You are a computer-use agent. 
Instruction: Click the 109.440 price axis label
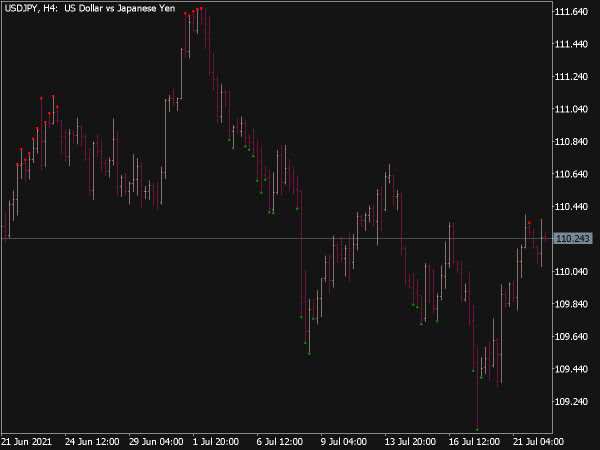click(x=571, y=369)
